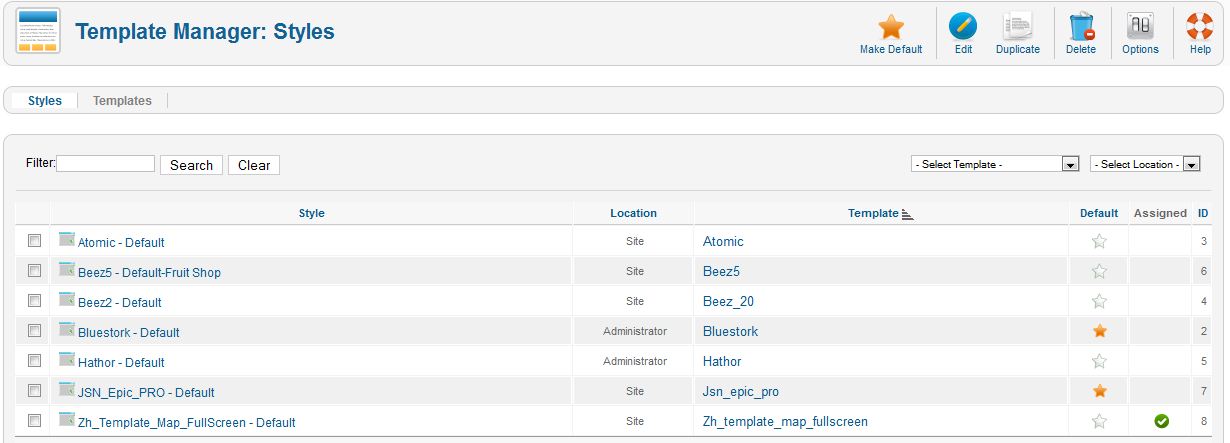Click the Duplicate toolbar icon

pyautogui.click(x=1017, y=27)
